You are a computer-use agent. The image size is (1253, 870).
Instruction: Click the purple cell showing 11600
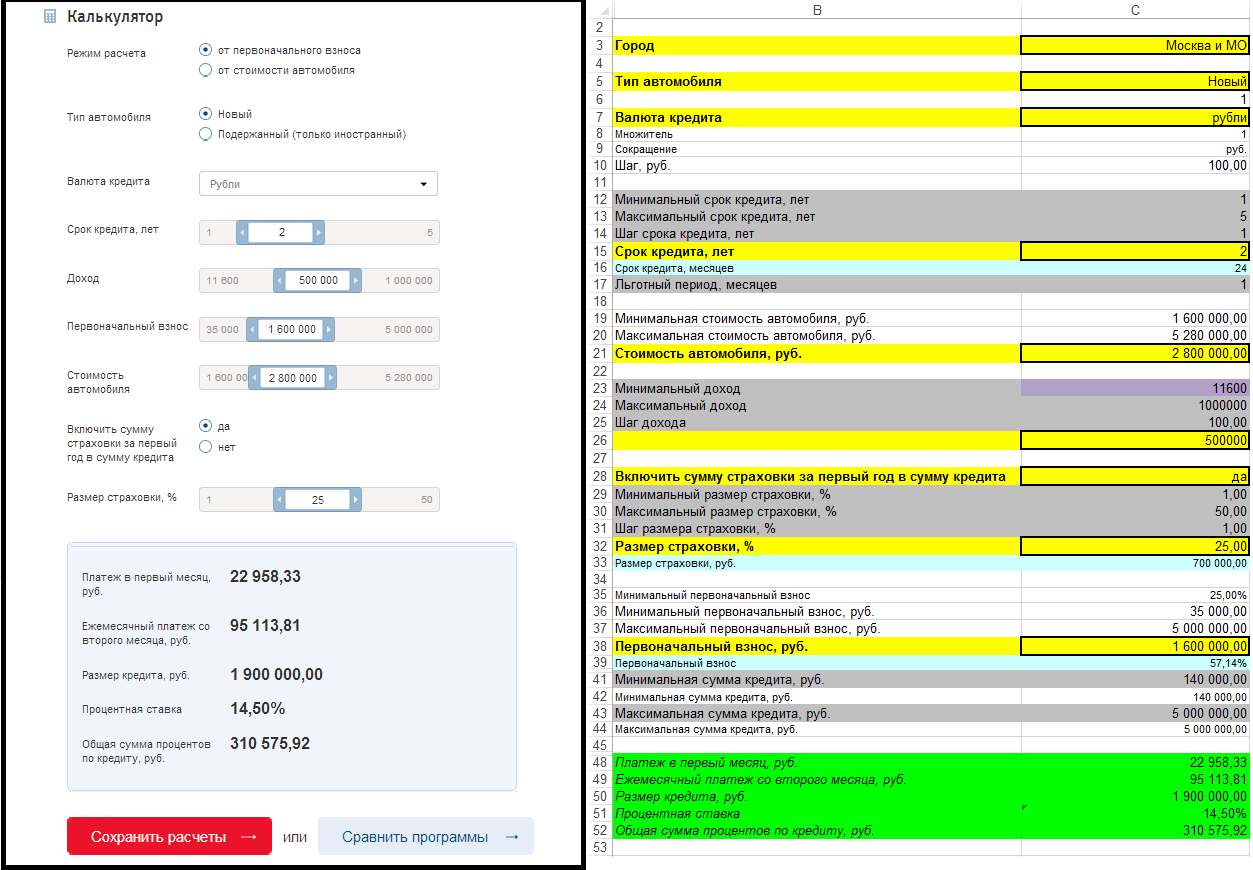(x=1135, y=388)
